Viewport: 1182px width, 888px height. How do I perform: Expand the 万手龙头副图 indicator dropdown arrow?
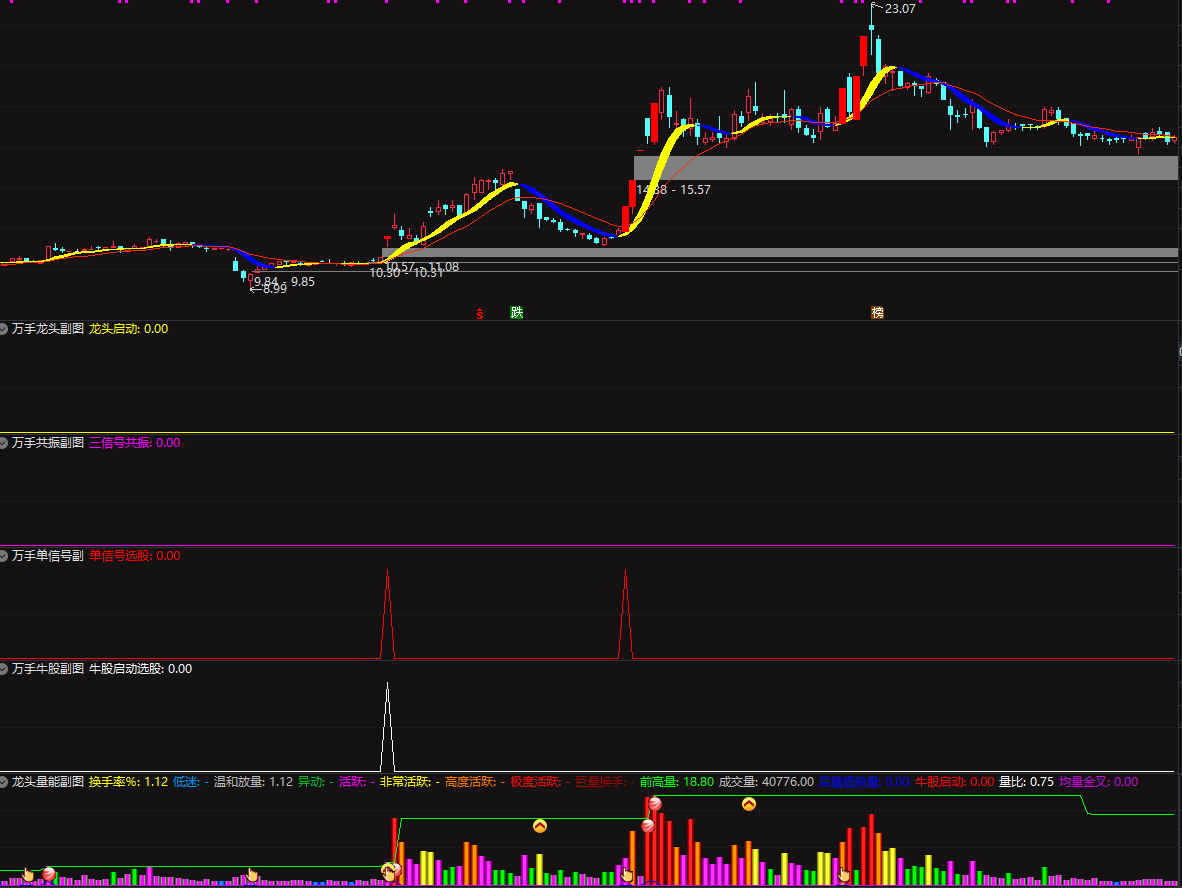tap(4, 328)
